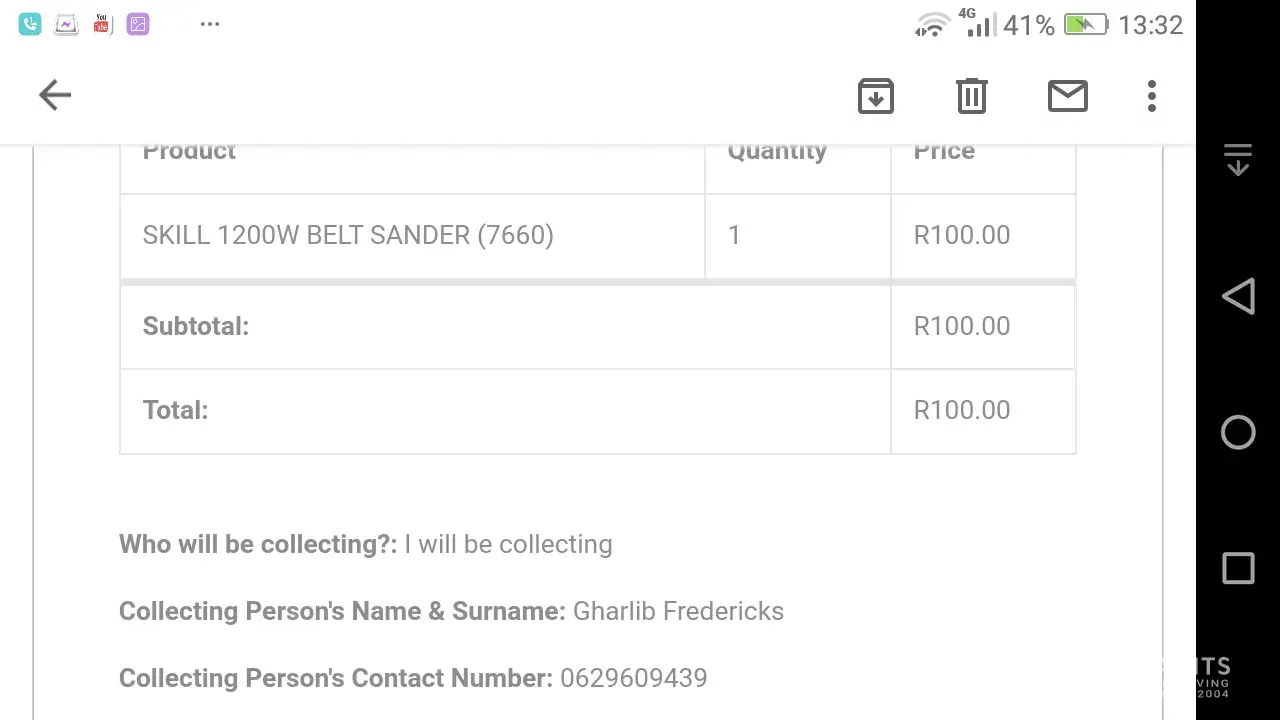The width and height of the screenshot is (1280, 720).
Task: Tap the collecting person name Gharlib Fredericks
Action: tap(678, 611)
